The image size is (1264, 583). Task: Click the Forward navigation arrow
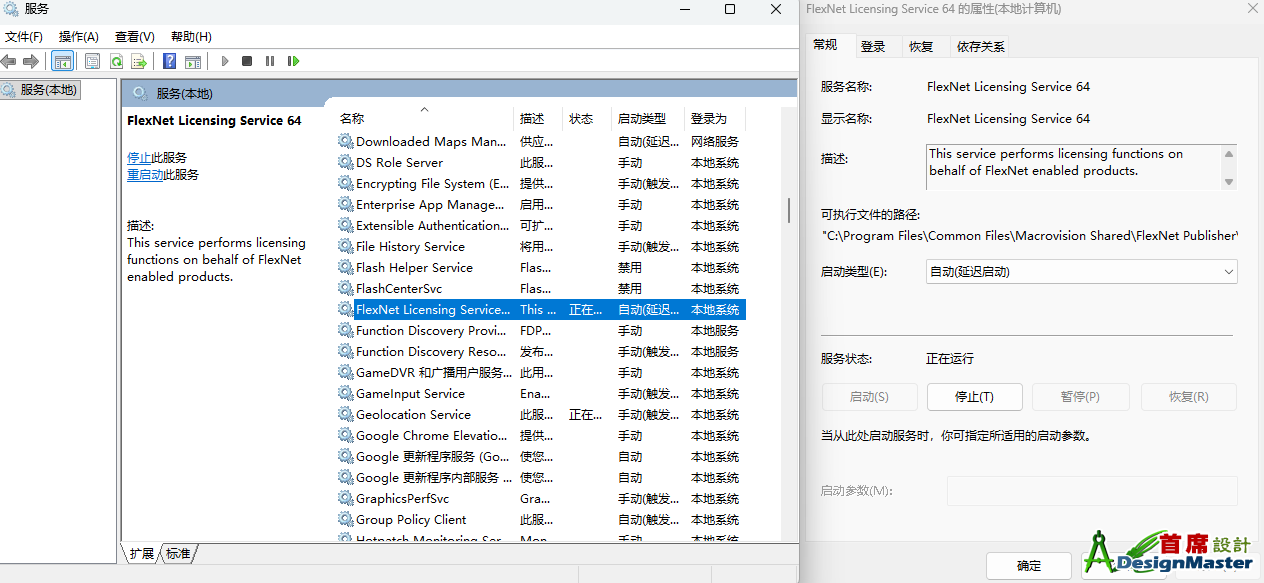click(30, 61)
